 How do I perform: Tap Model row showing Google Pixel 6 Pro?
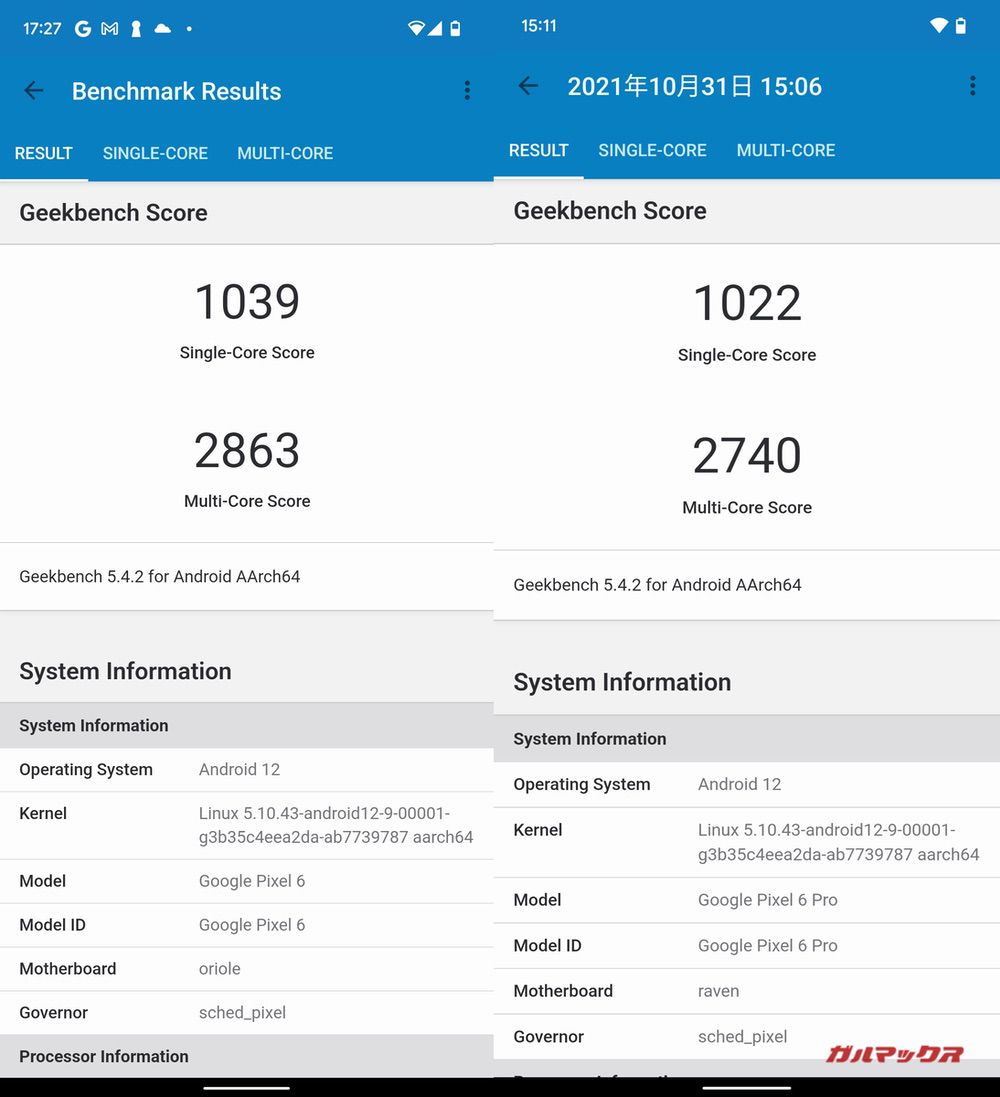click(746, 900)
